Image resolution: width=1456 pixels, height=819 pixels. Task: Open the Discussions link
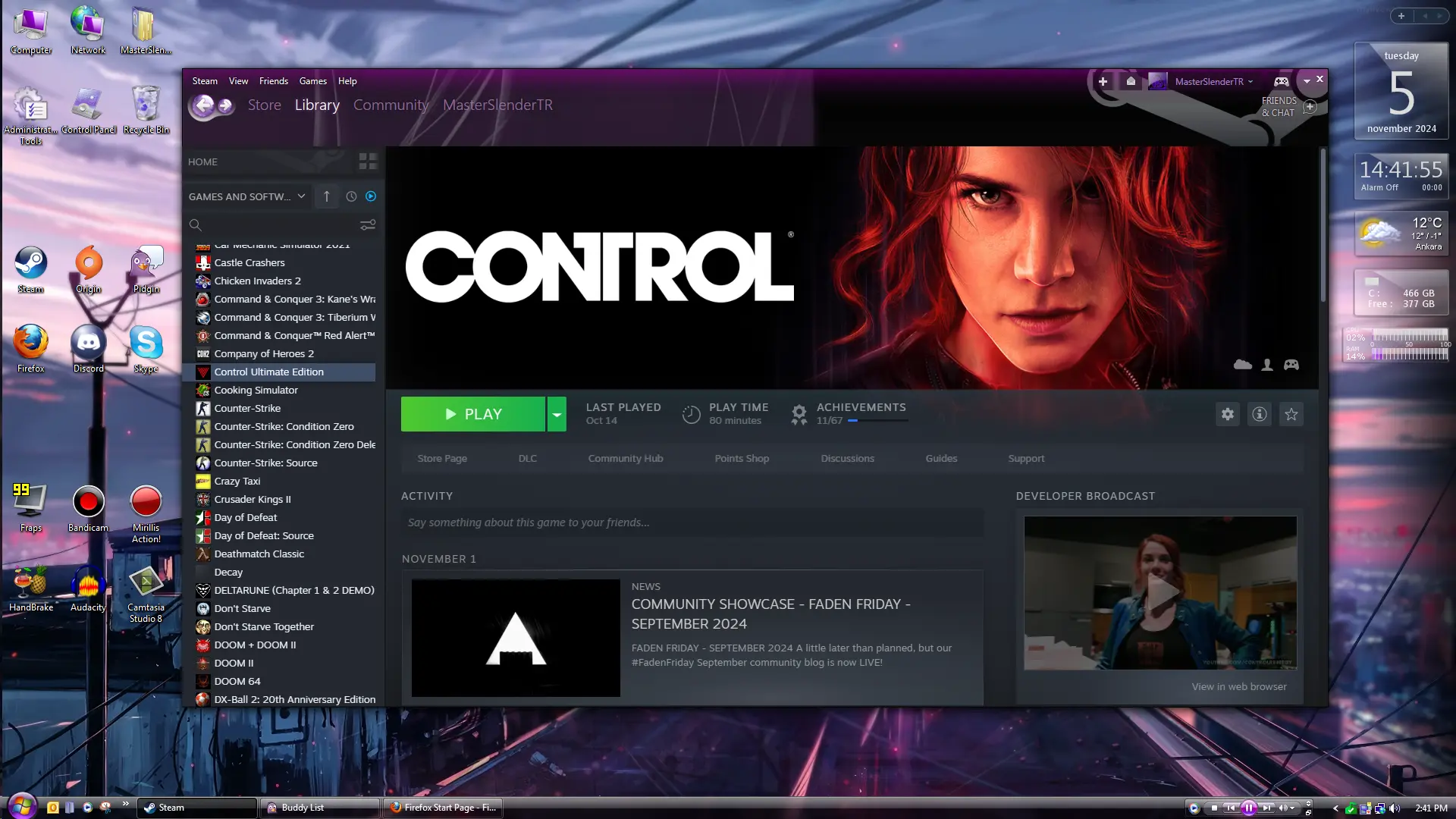(847, 459)
